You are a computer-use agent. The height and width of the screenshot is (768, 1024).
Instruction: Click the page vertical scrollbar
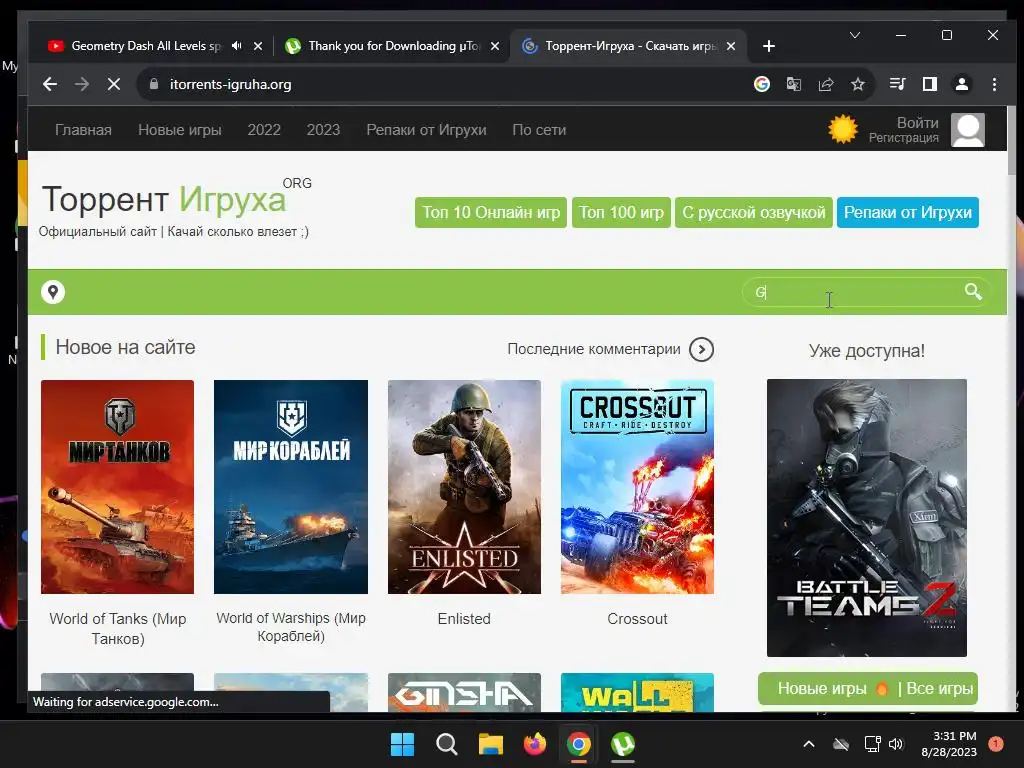pos(1012,140)
